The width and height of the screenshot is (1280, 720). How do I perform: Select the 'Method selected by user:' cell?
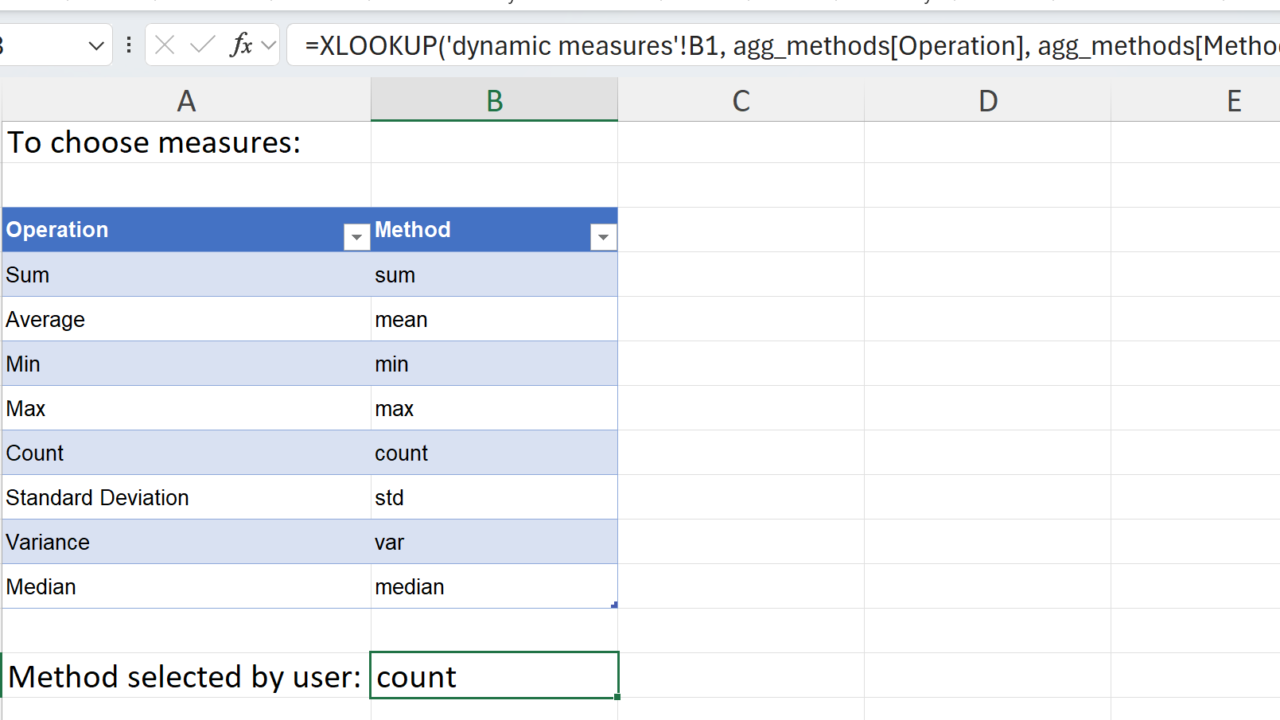pos(186,676)
